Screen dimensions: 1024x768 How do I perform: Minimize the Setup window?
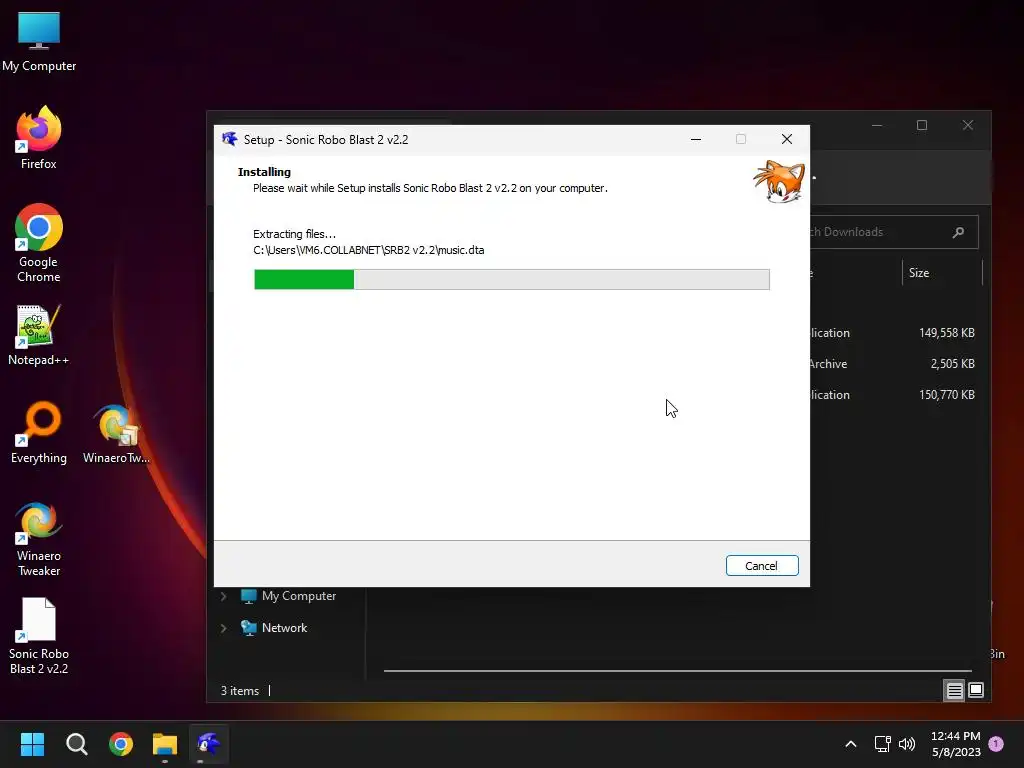coord(696,139)
